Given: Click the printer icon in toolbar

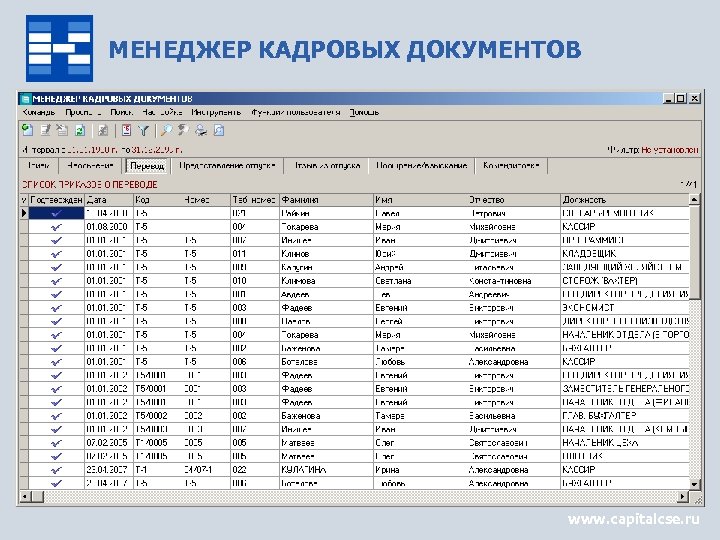Looking at the screenshot, I should [x=201, y=130].
